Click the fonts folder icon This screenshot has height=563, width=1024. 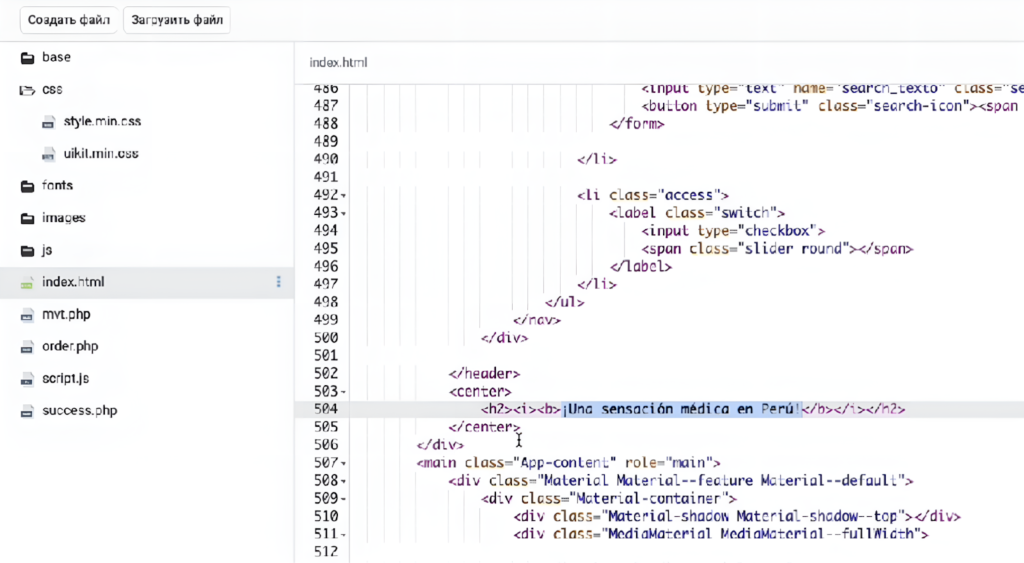tap(27, 186)
